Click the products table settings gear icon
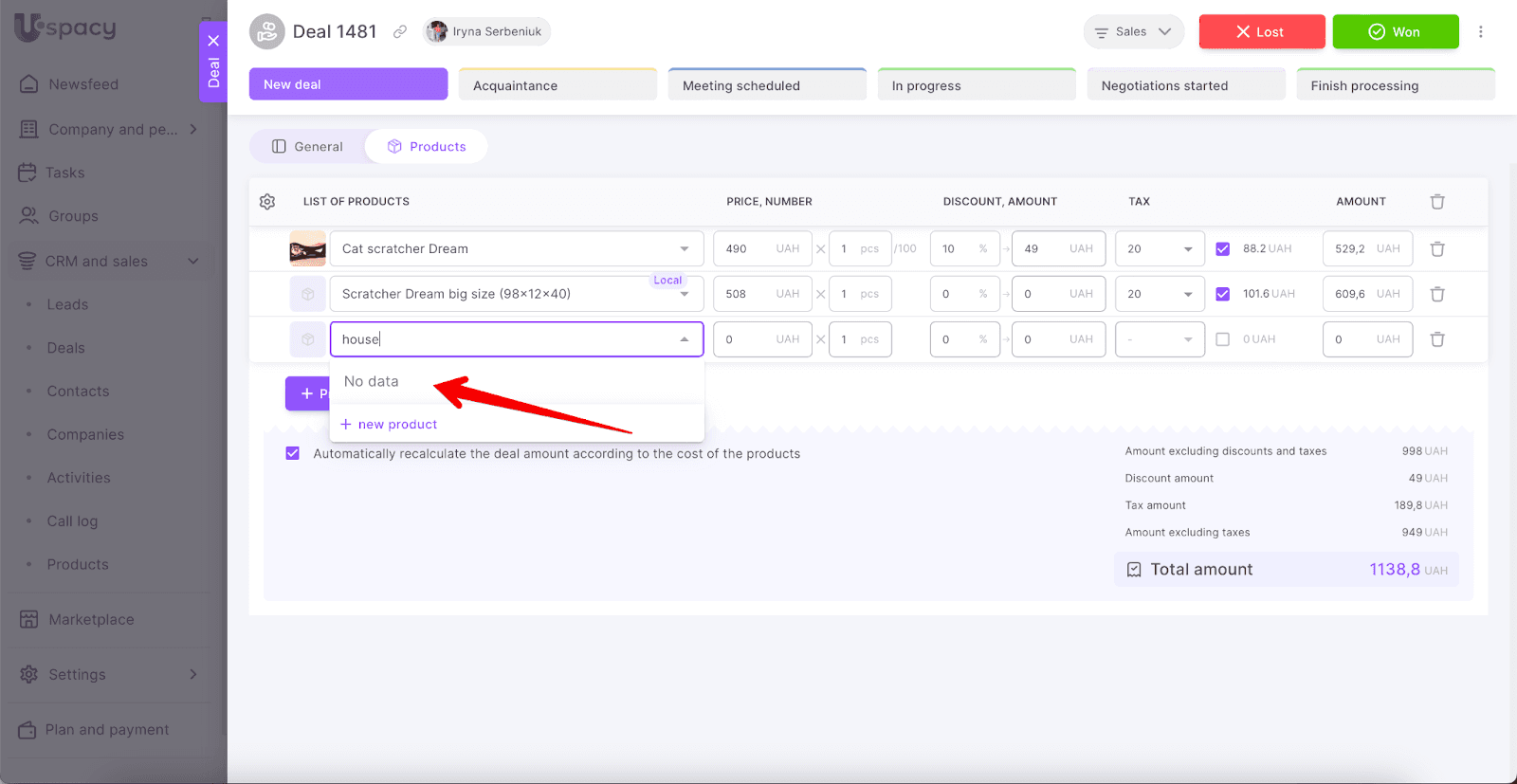This screenshot has height=784, width=1517. (267, 202)
